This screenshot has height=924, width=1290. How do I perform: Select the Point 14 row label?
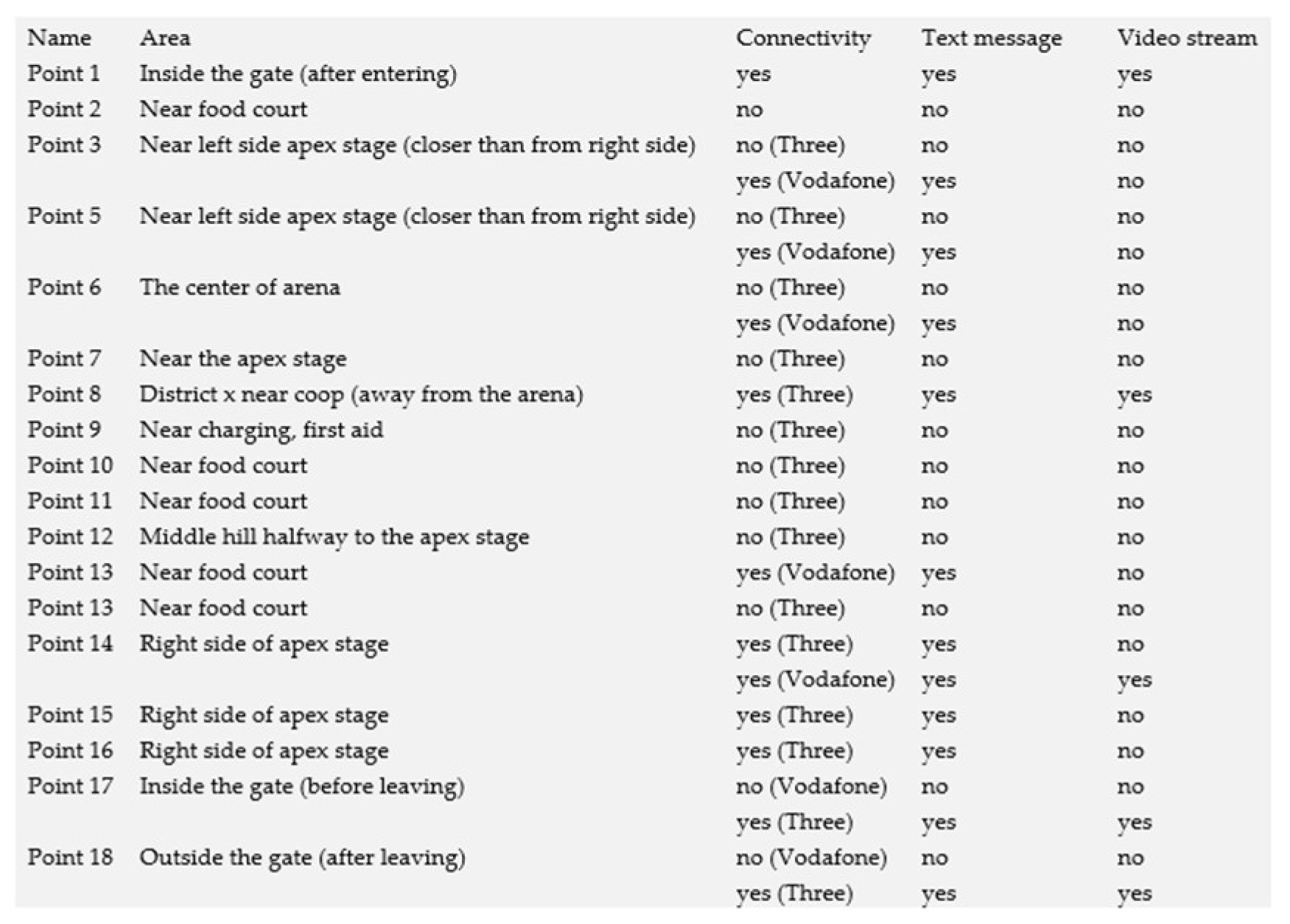(70, 643)
